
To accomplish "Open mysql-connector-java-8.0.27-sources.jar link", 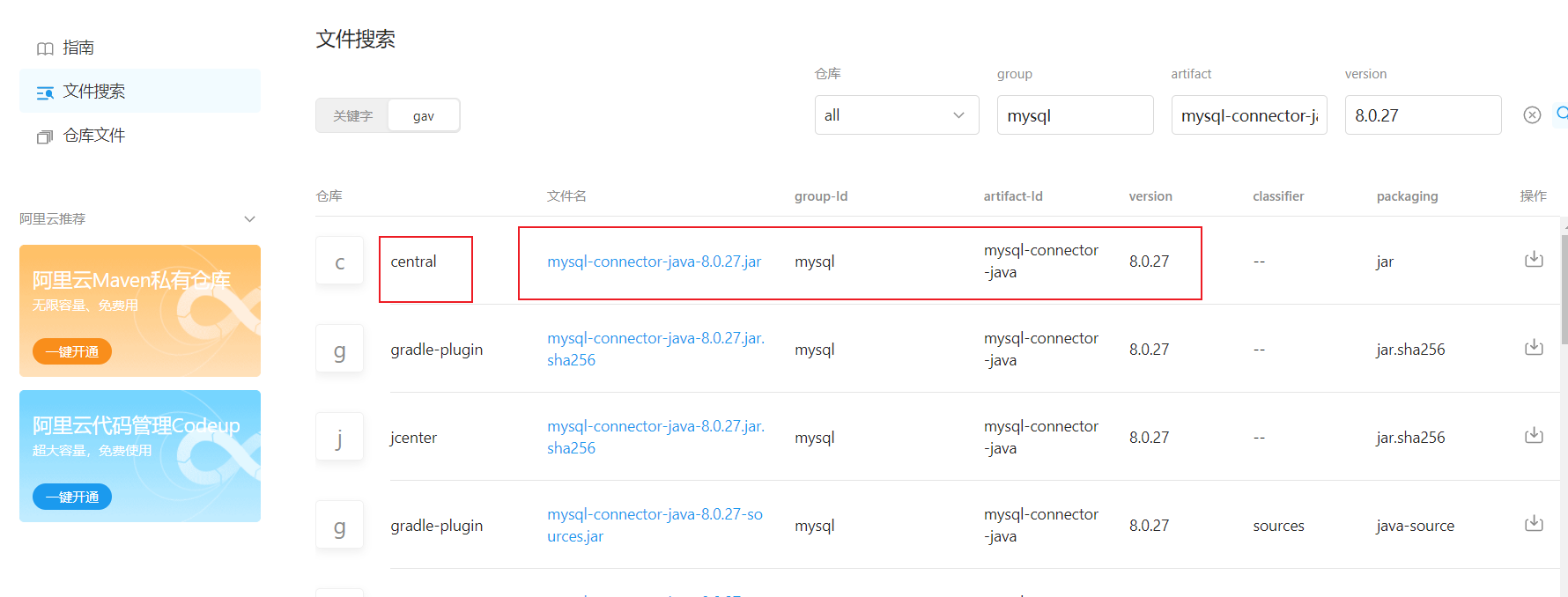I will click(x=655, y=526).
